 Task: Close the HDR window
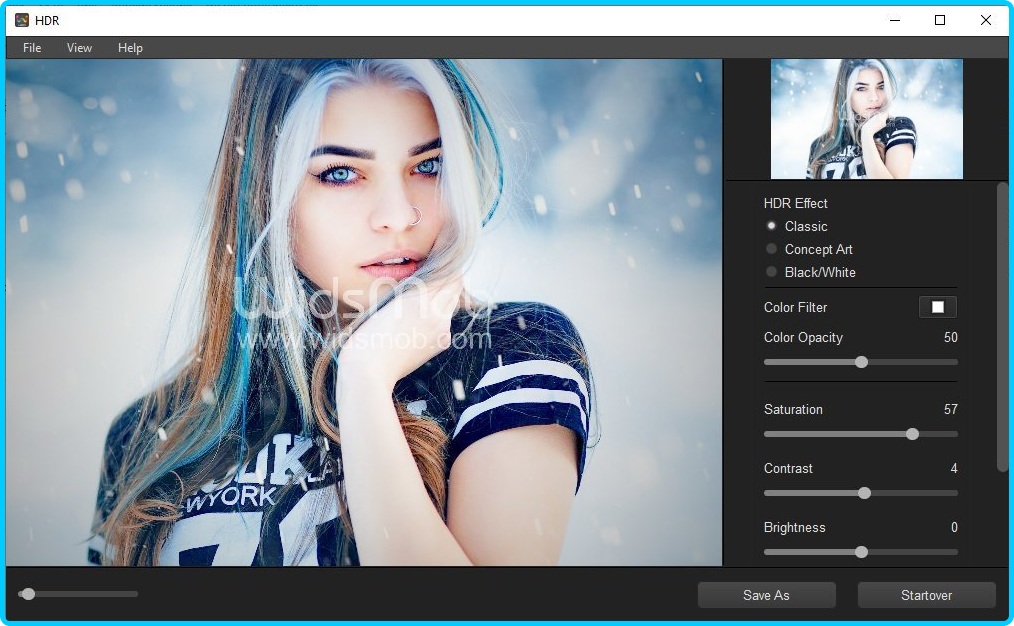pyautogui.click(x=986, y=20)
